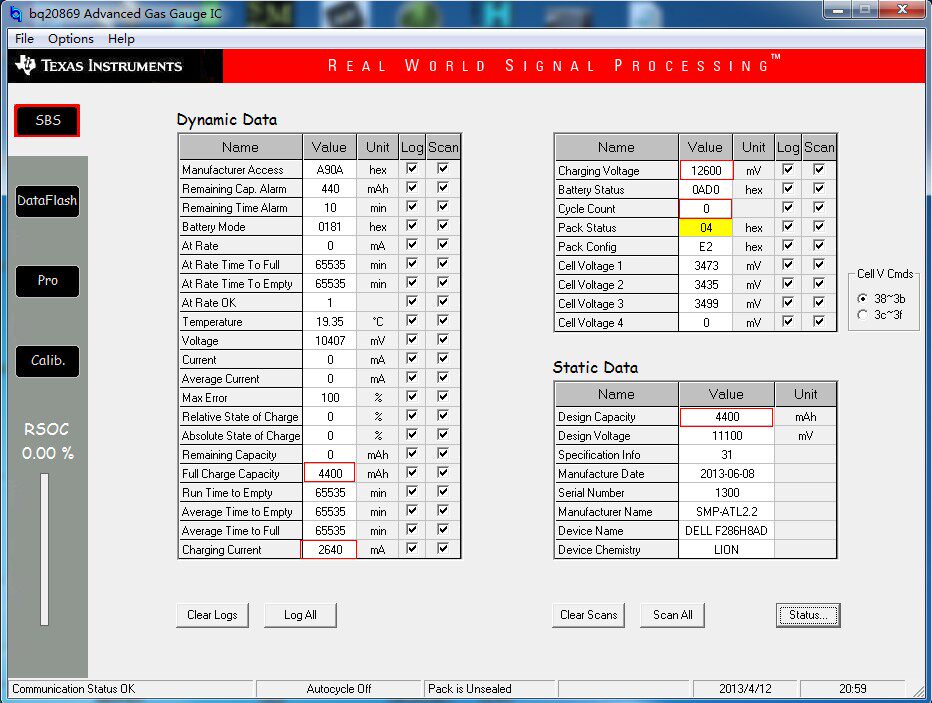The height and width of the screenshot is (703, 932).
Task: Click the Clear Logs button
Action: tap(212, 615)
